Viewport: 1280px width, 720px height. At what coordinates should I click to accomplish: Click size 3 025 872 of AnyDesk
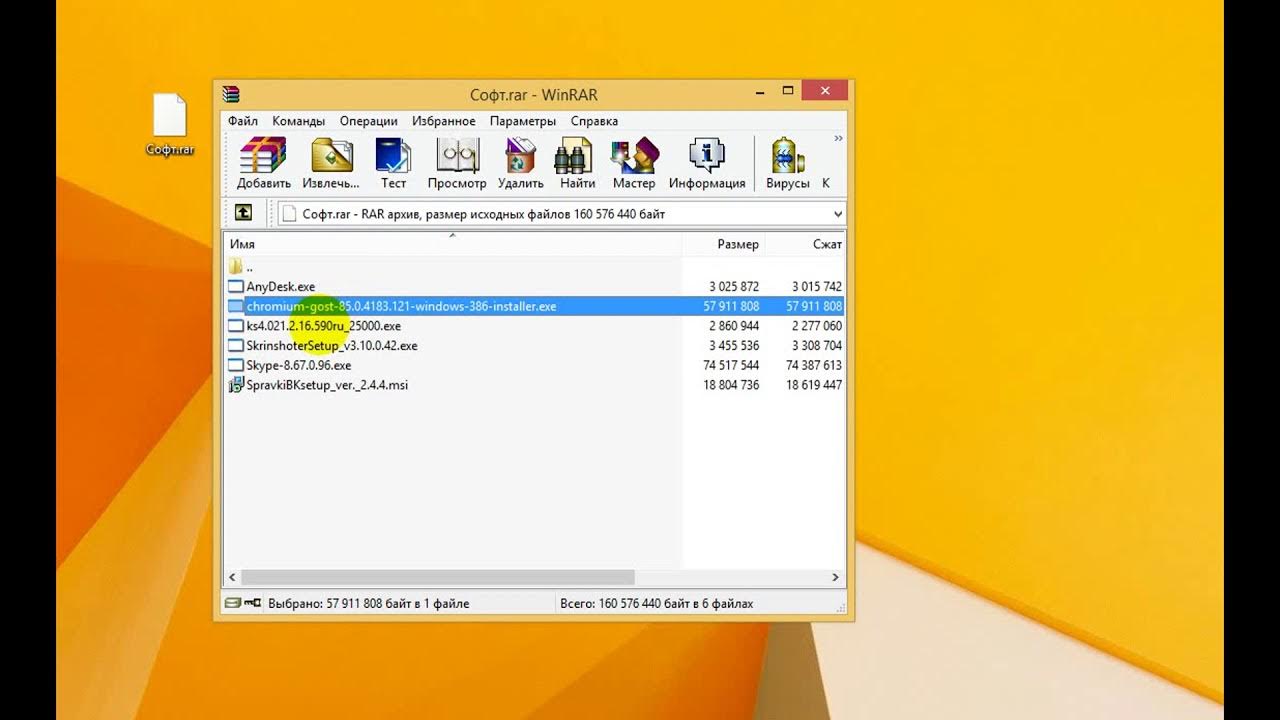pos(734,287)
